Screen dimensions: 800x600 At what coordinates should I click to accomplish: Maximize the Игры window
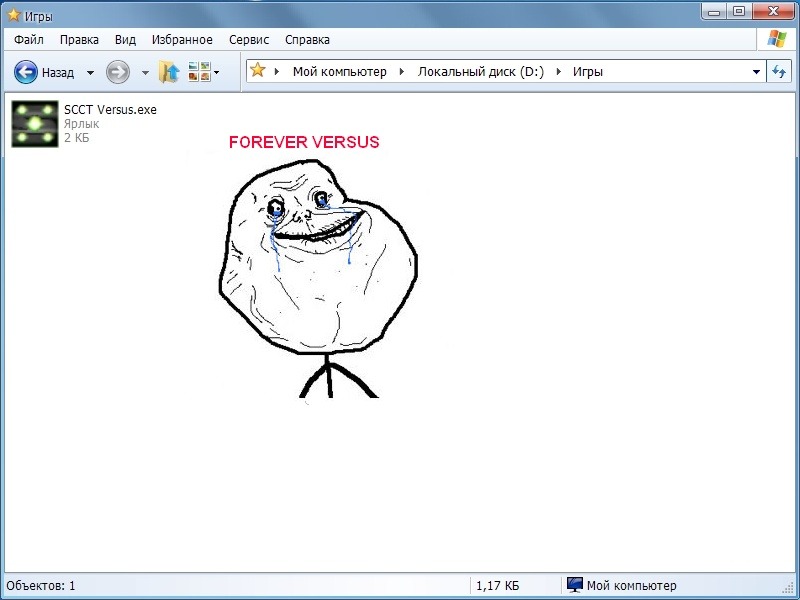[739, 11]
